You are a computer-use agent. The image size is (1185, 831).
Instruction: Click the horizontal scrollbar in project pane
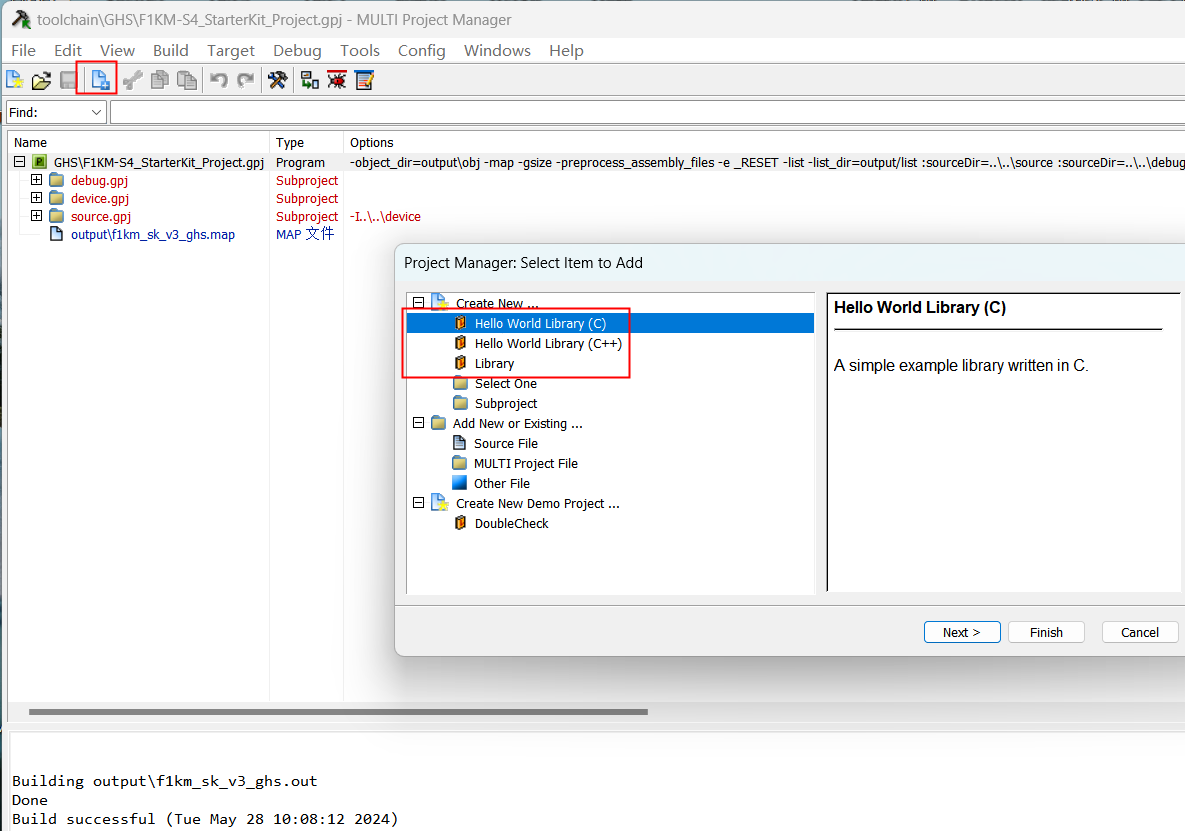[338, 712]
